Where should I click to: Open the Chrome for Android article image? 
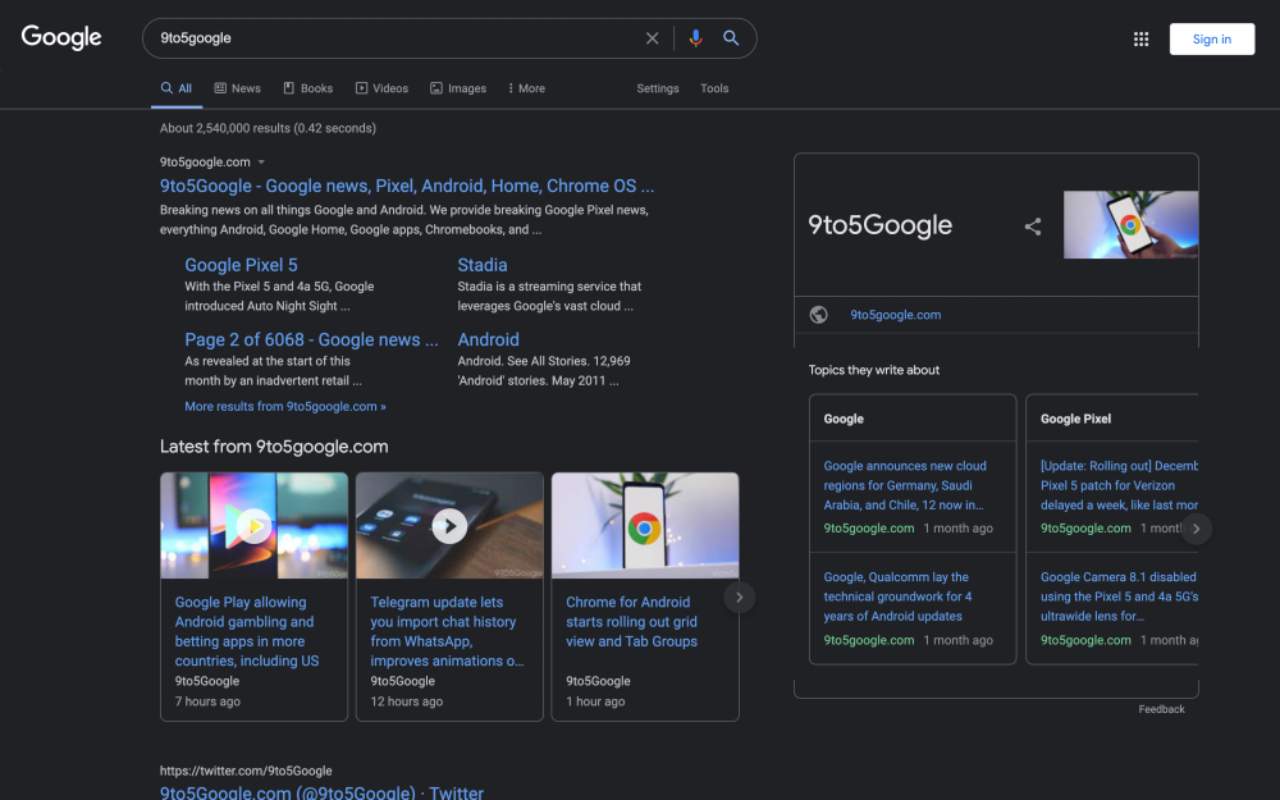click(645, 525)
